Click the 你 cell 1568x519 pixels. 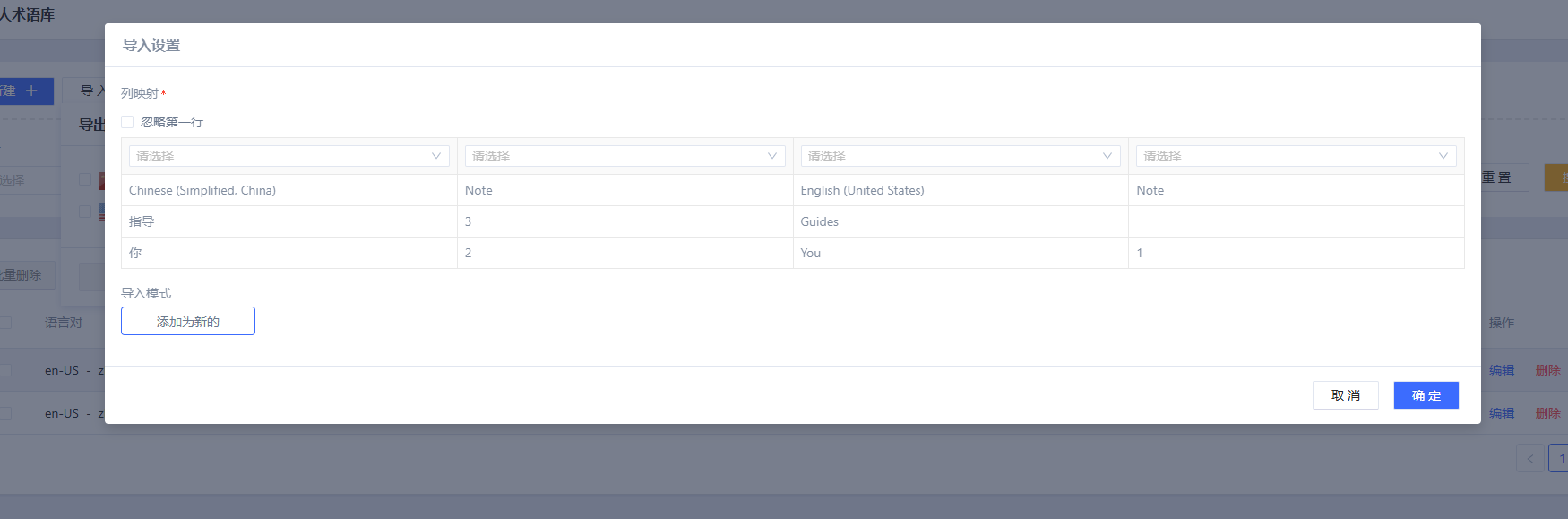pos(289,253)
